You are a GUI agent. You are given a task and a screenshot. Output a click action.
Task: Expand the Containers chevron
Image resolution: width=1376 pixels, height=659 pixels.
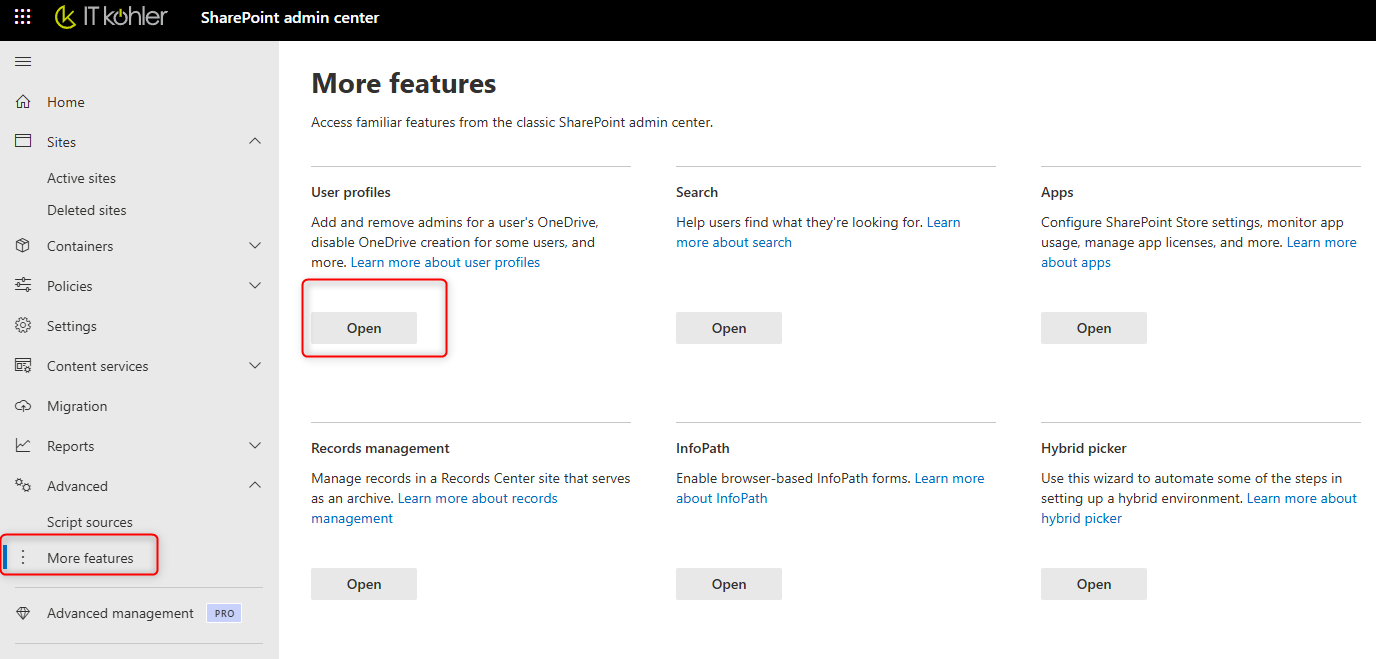coord(255,246)
